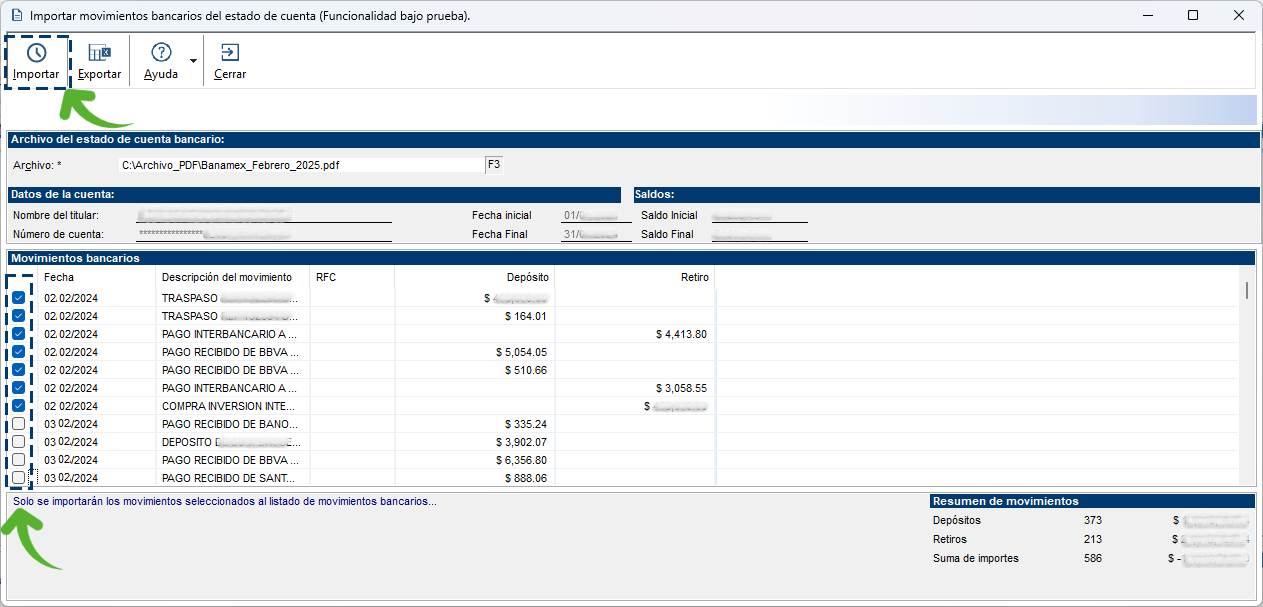Uncheck the $ 4,413.80 PAGO INTERBANCARIO checkbox
The height and width of the screenshot is (607, 1263).
19,333
